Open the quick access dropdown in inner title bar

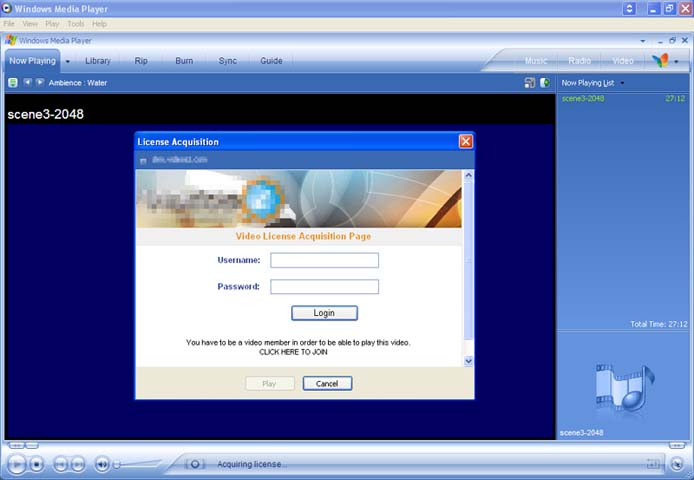(x=643, y=41)
